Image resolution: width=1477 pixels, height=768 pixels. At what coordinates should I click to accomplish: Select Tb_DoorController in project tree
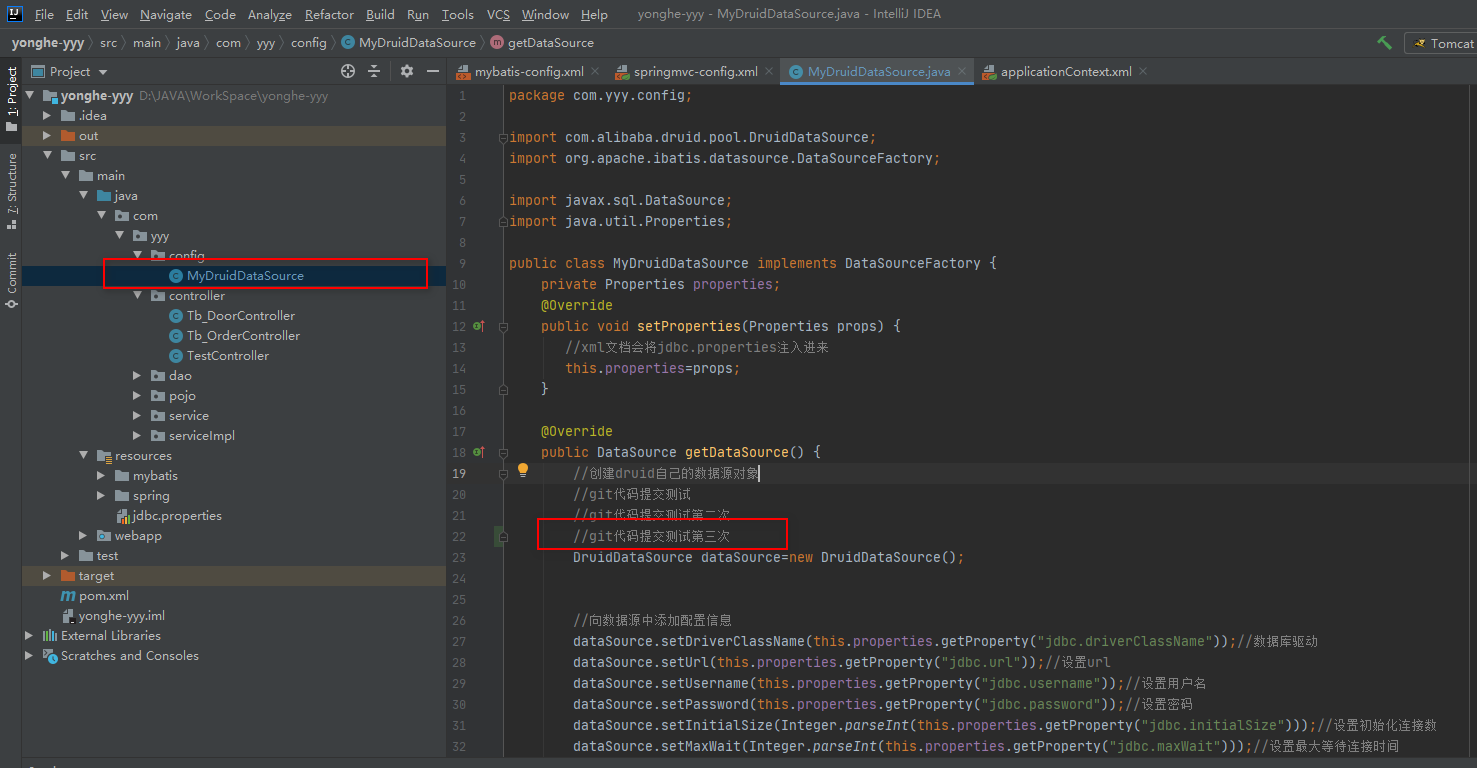click(240, 316)
